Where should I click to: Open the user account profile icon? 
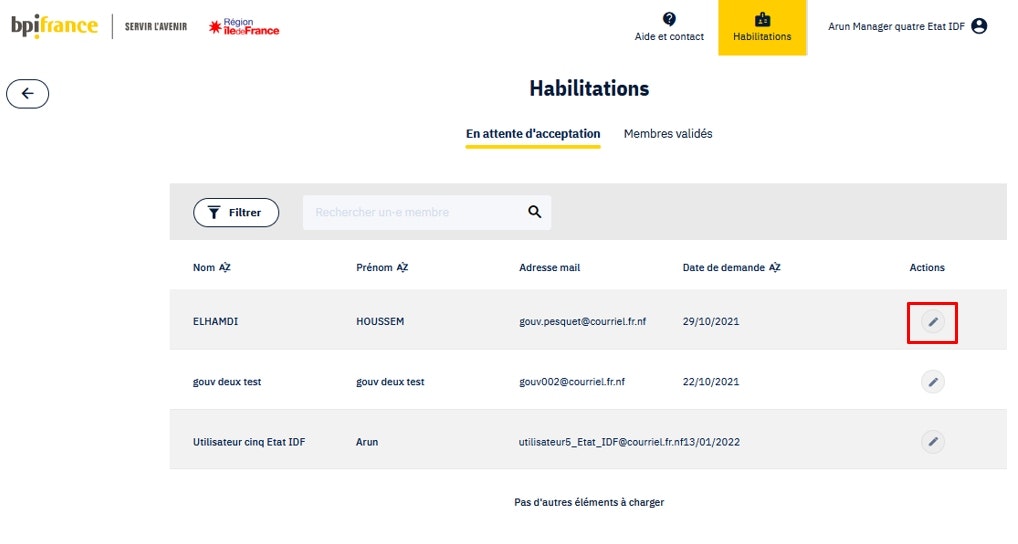[979, 26]
